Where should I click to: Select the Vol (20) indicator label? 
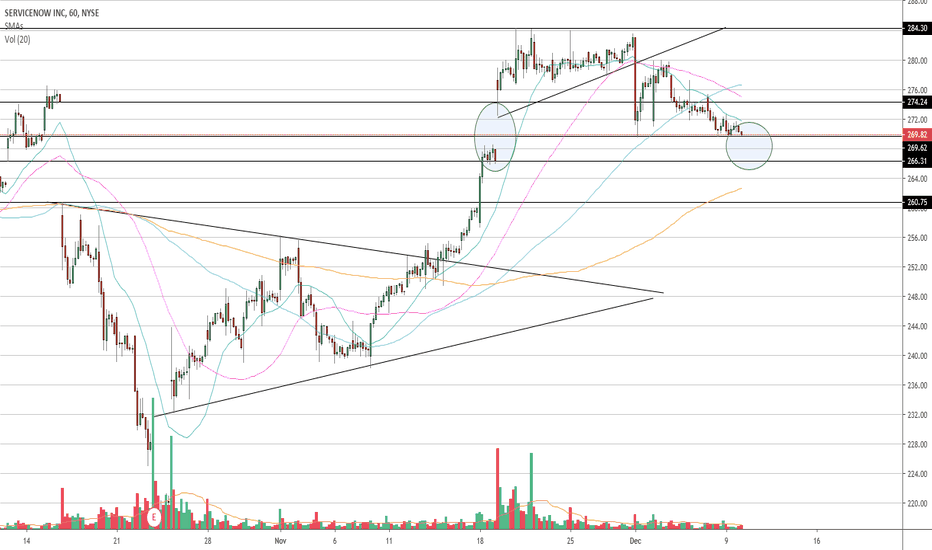pyautogui.click(x=17, y=39)
